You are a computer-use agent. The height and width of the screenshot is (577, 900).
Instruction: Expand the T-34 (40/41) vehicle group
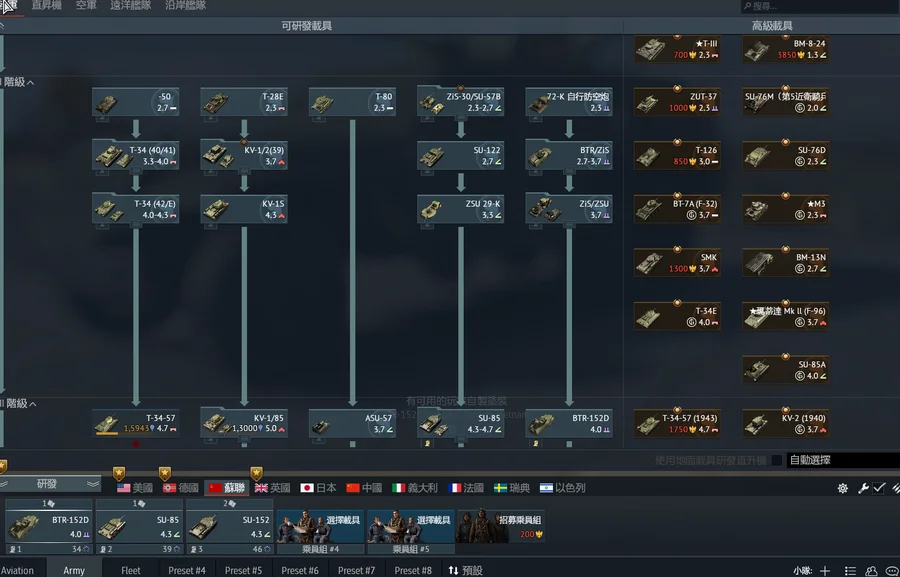[135, 155]
